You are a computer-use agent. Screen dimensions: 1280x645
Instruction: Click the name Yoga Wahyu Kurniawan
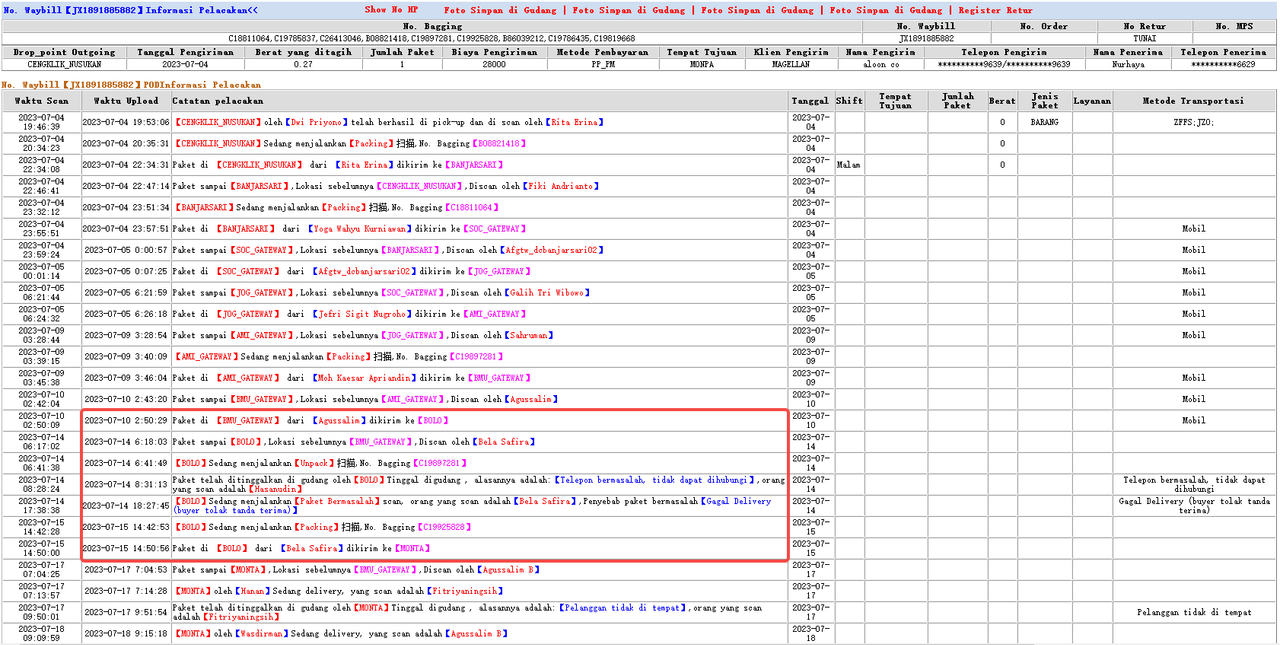coord(362,229)
